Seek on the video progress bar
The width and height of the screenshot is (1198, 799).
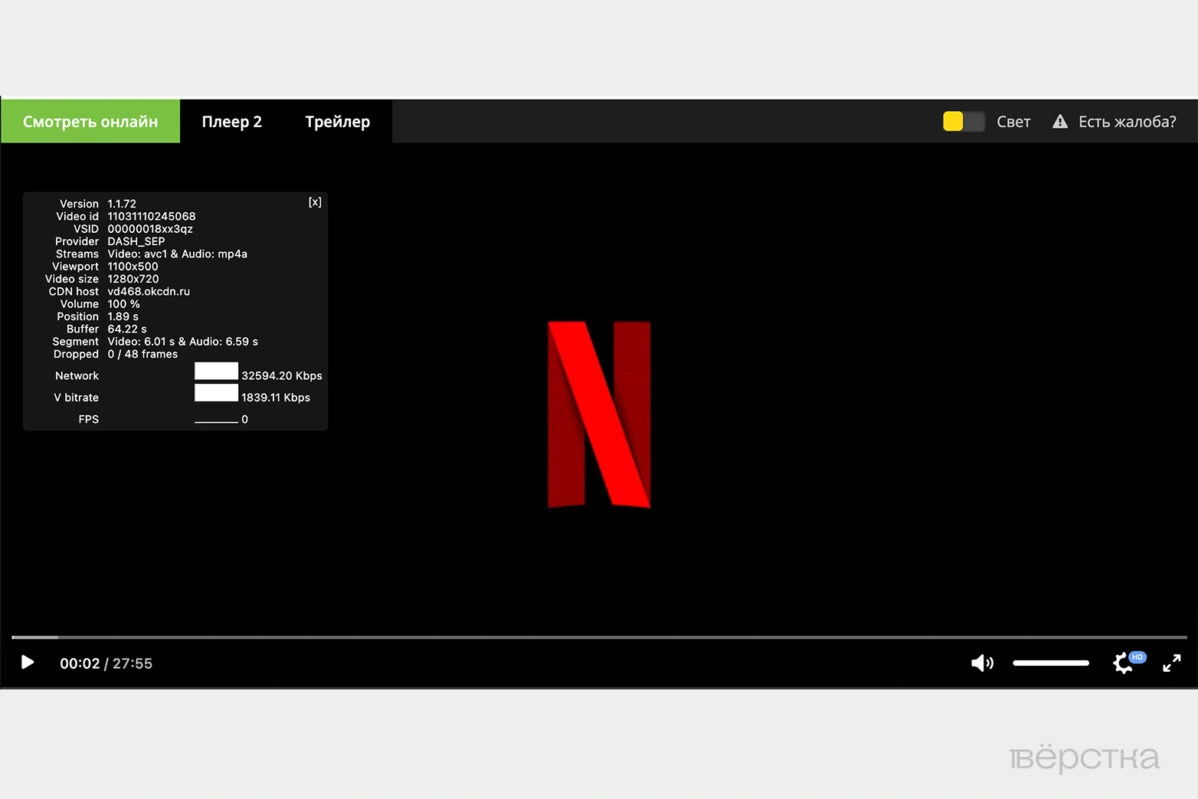(599, 637)
